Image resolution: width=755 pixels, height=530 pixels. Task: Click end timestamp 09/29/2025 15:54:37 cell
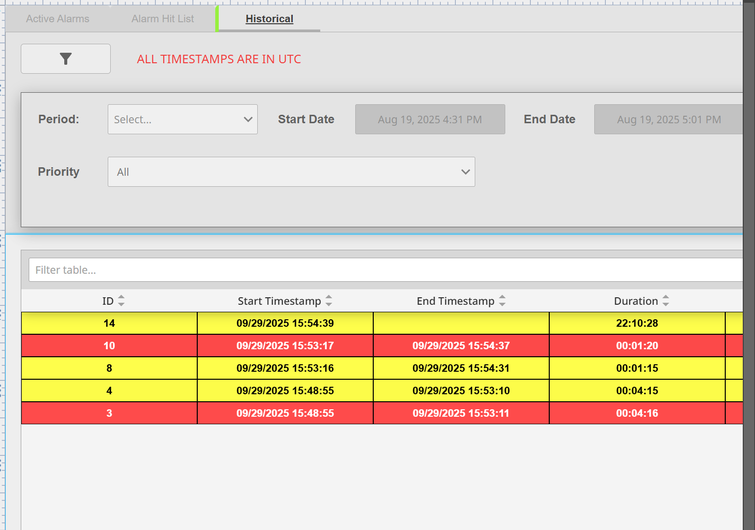[461, 345]
